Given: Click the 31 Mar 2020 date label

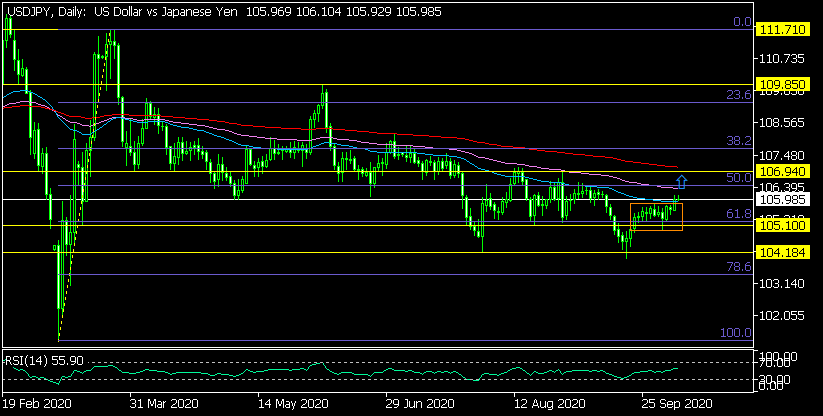Looking at the screenshot, I should coord(164,404).
